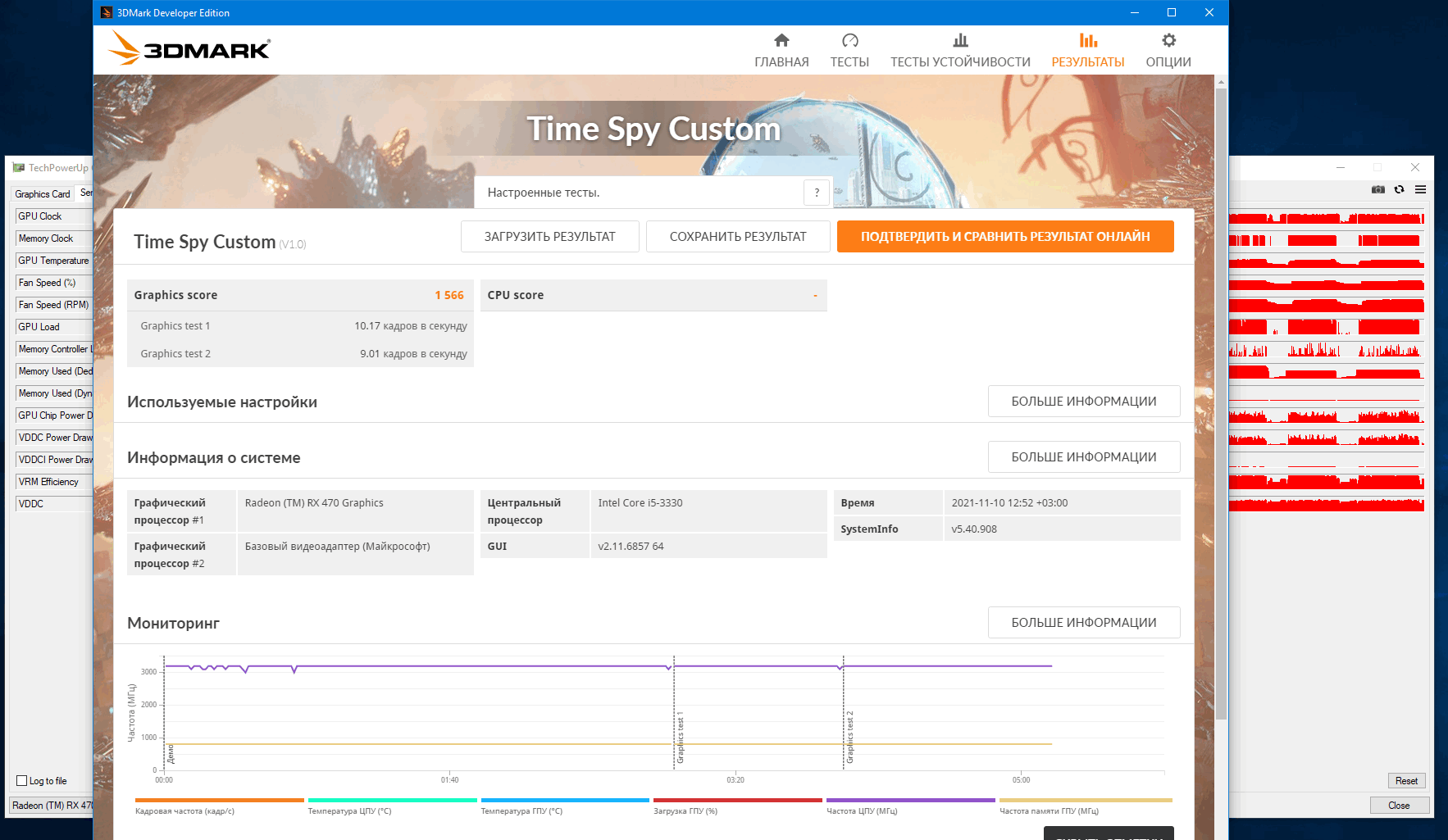The image size is (1448, 840).
Task: Select Memory Clock sensor in TechPowerUp
Action: coord(54,238)
